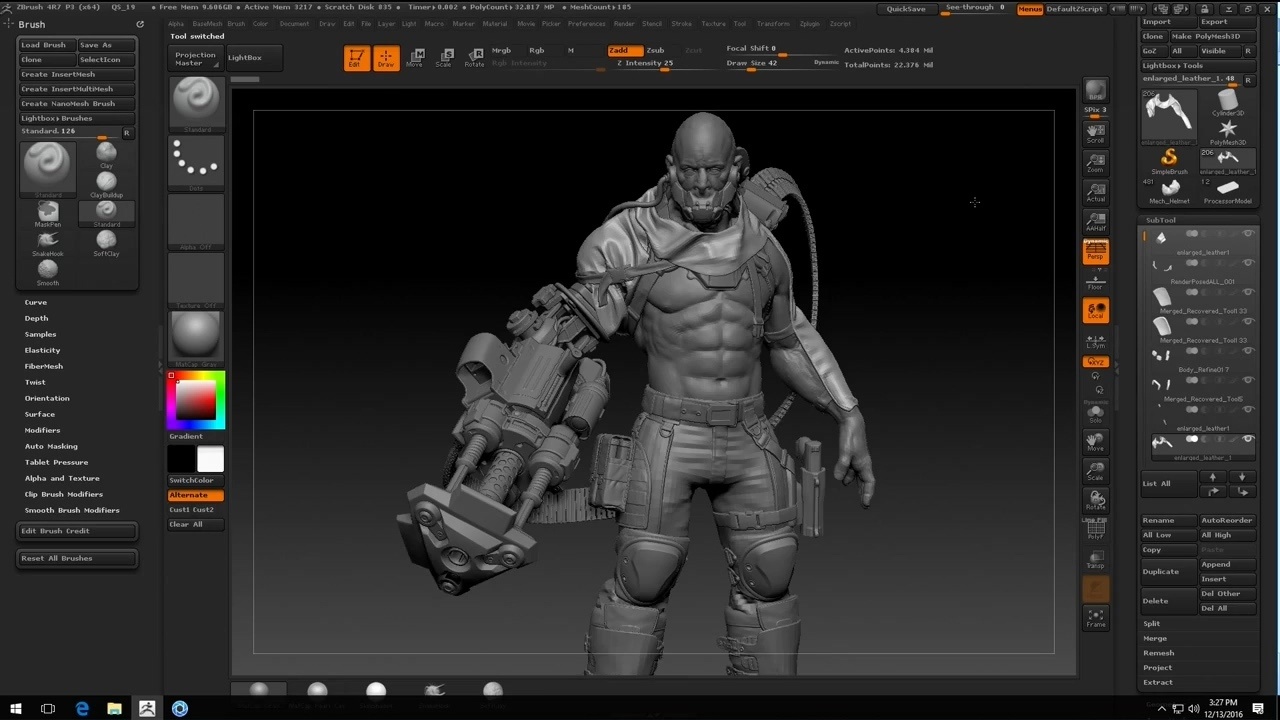
Task: Expand the Curve brush section
Action: pos(36,302)
